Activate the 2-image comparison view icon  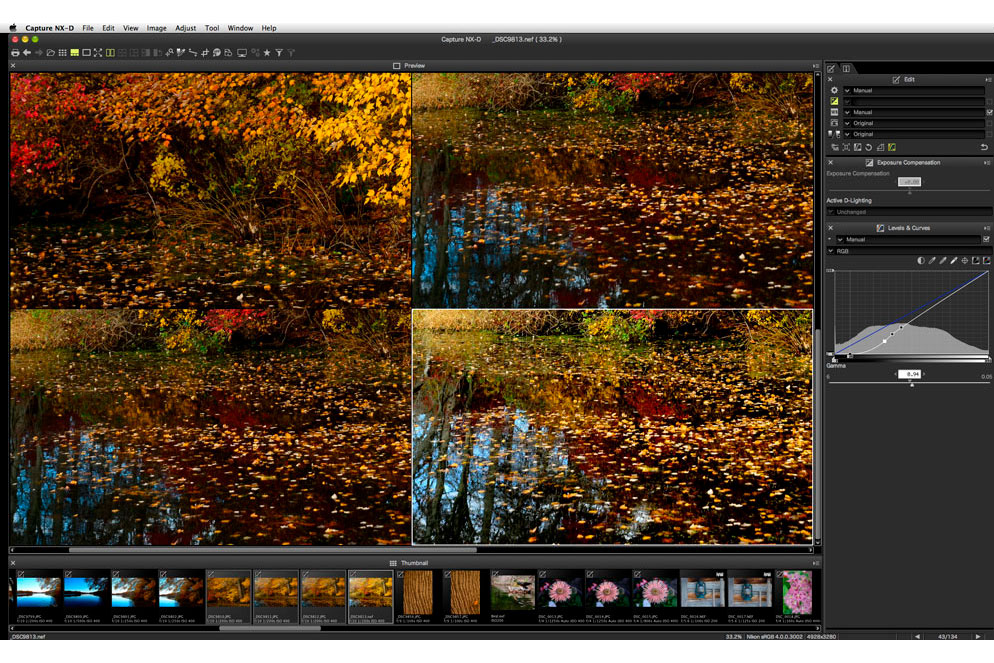coord(108,53)
